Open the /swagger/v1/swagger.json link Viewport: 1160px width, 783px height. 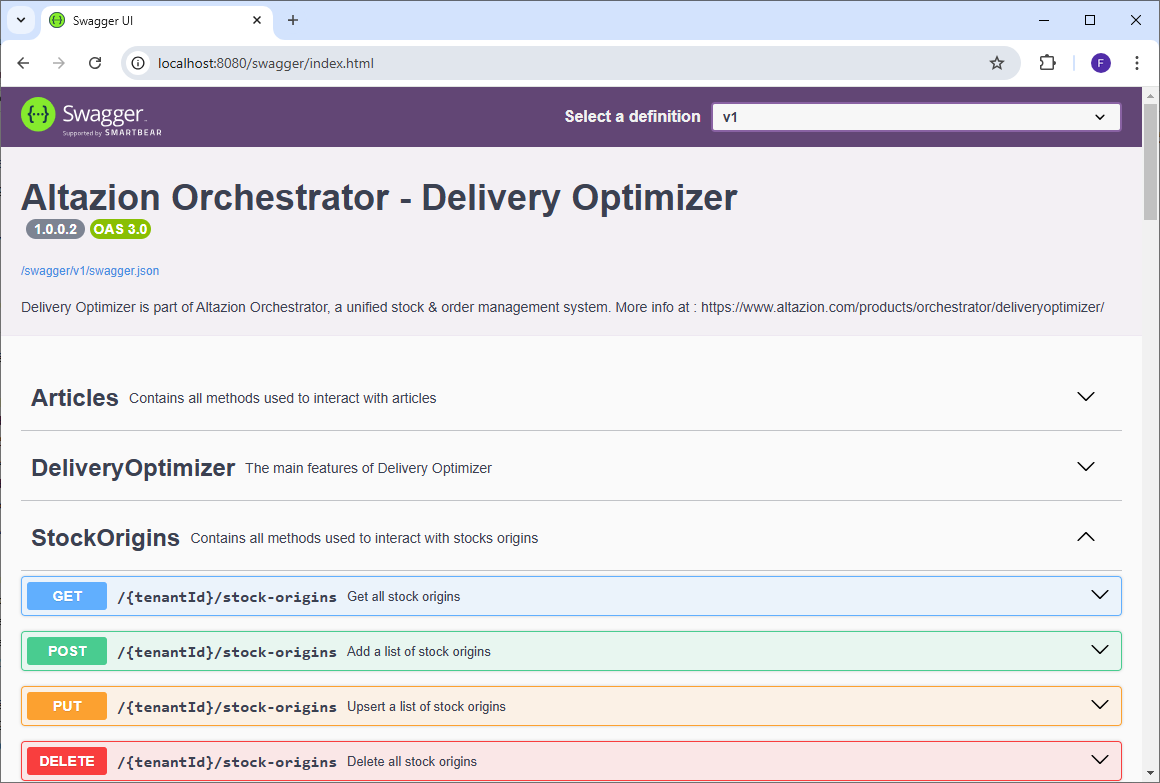pos(90,270)
